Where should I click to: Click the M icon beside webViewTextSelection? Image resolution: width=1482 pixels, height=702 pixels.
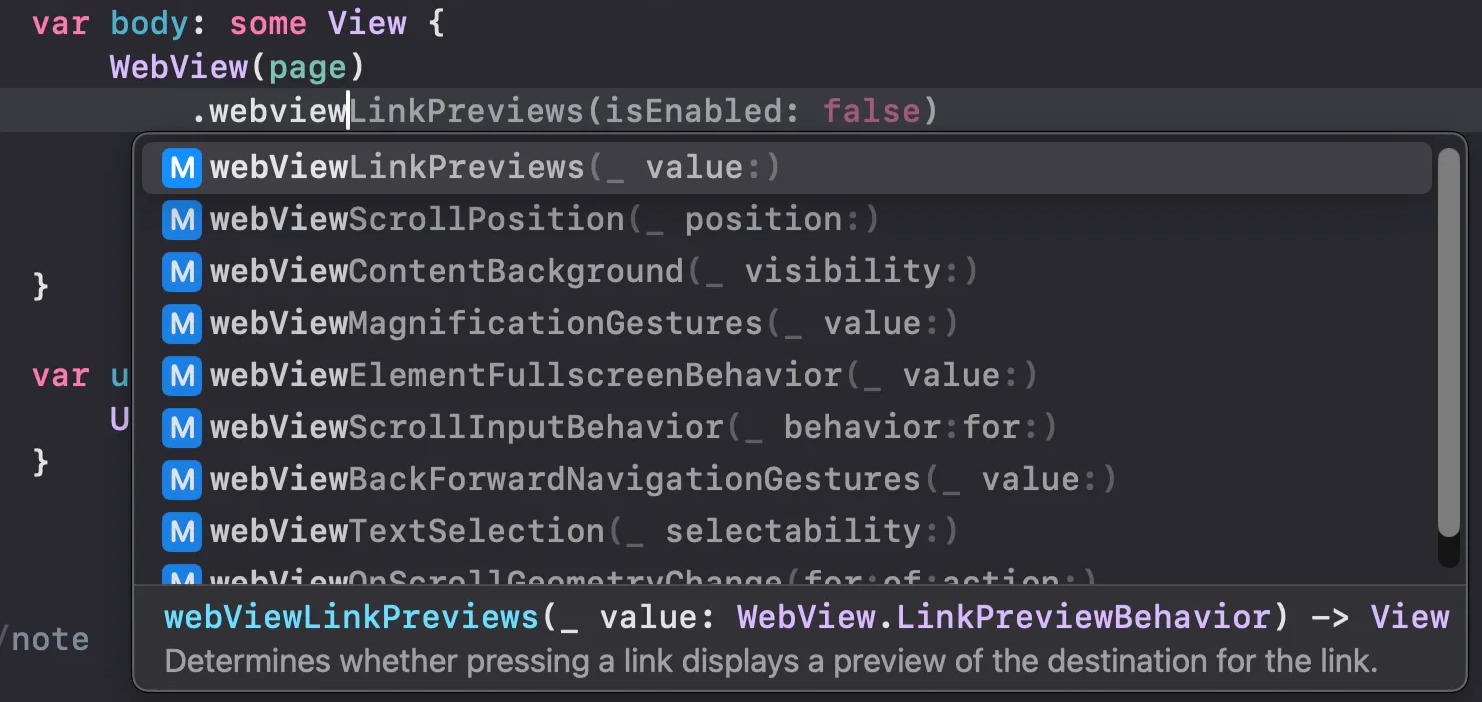(182, 532)
